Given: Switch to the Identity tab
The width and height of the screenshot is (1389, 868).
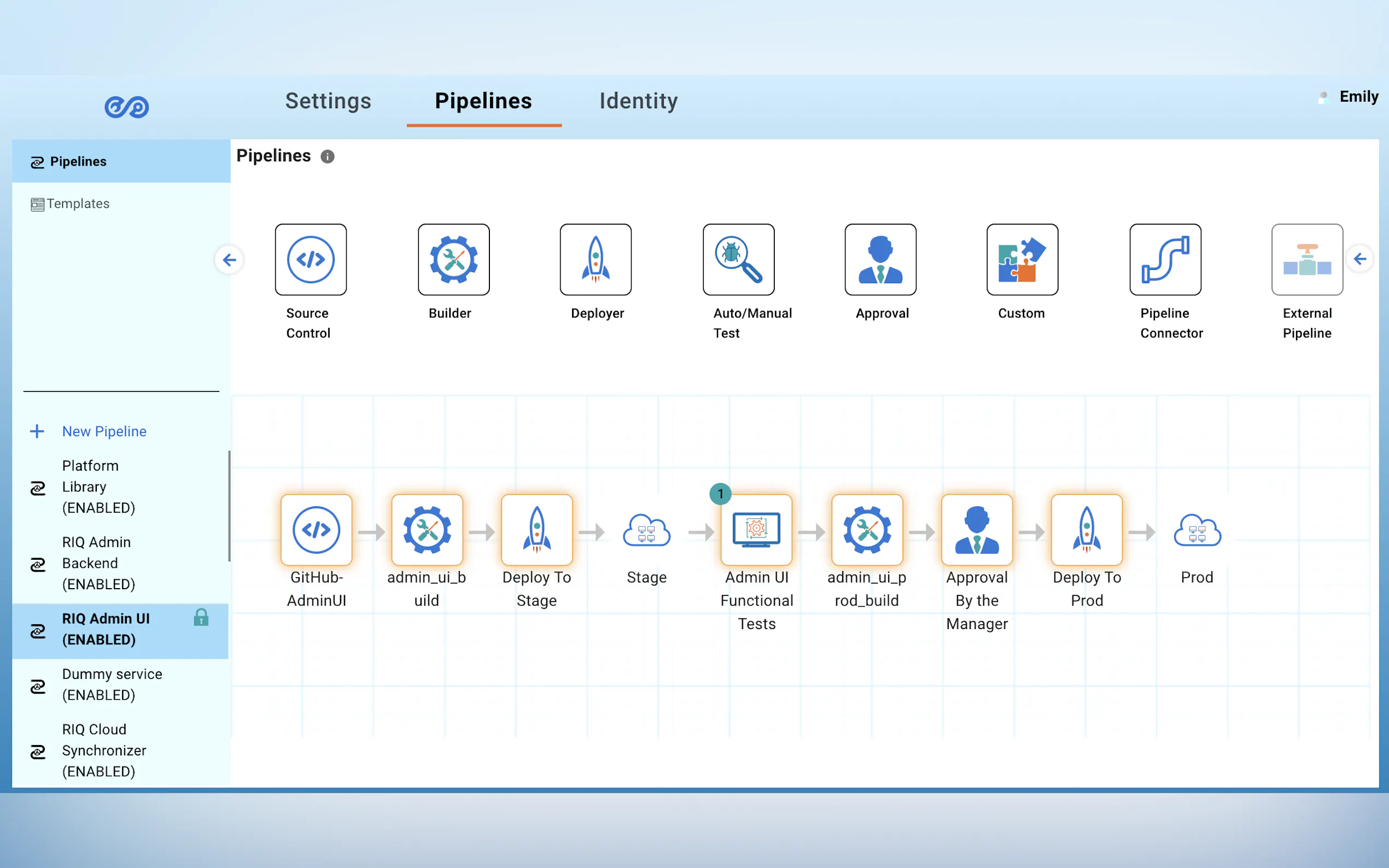Looking at the screenshot, I should coord(639,101).
